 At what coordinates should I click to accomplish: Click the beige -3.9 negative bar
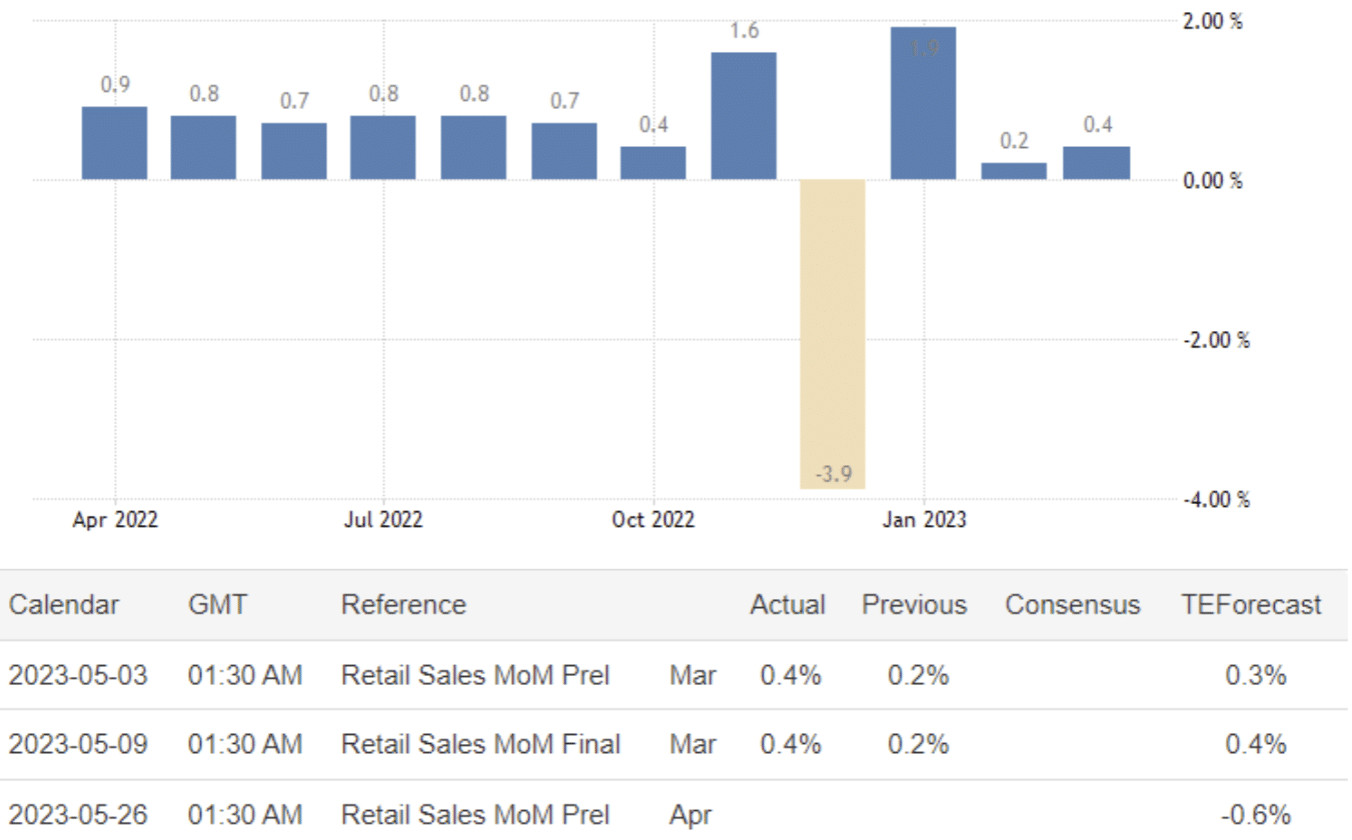tap(832, 334)
